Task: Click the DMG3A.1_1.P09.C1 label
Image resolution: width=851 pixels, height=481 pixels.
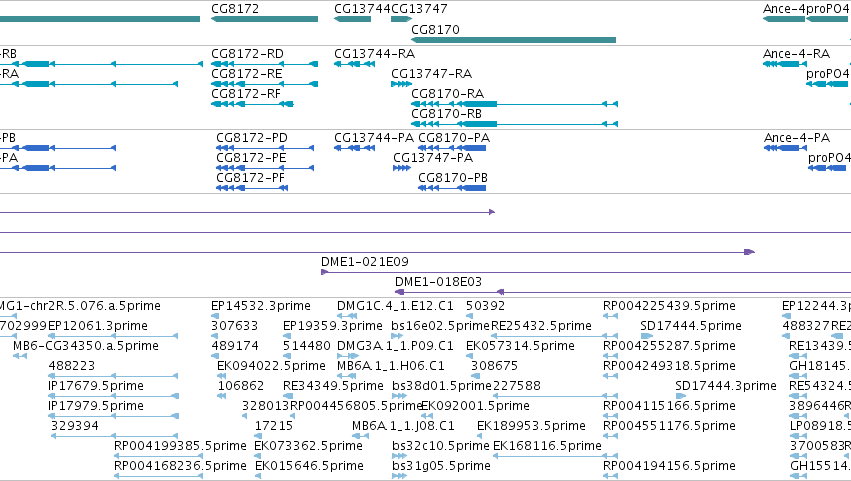Action: (395, 346)
